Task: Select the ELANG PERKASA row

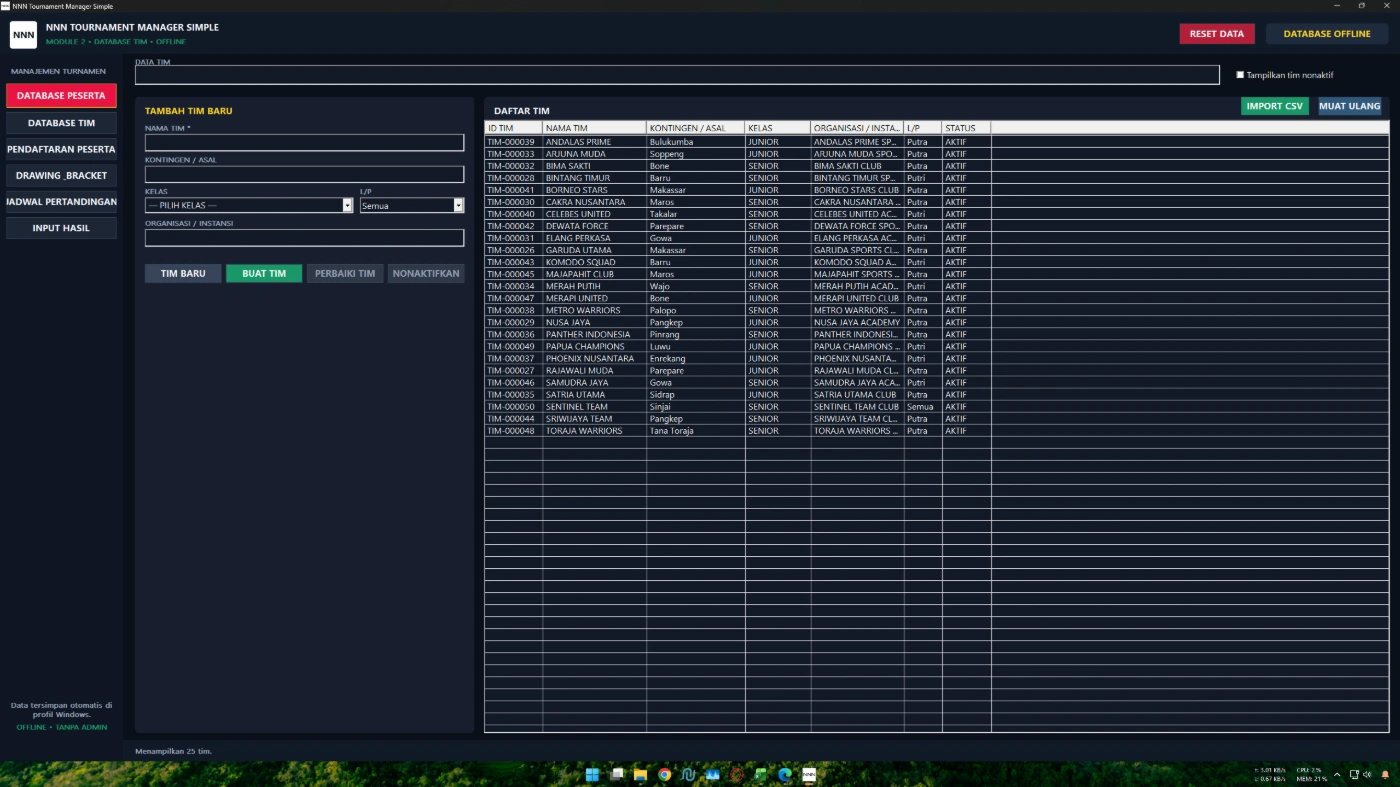Action: [x=937, y=238]
